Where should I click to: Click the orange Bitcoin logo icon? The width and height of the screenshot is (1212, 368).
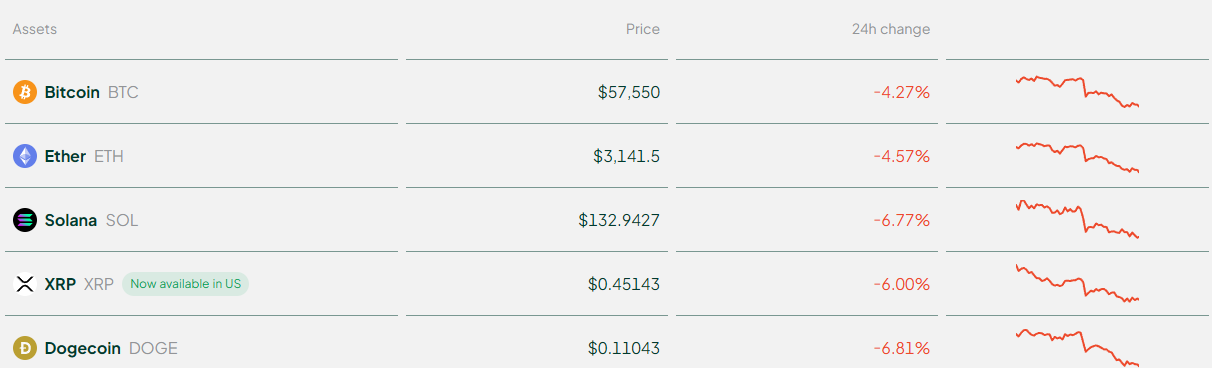(25, 92)
